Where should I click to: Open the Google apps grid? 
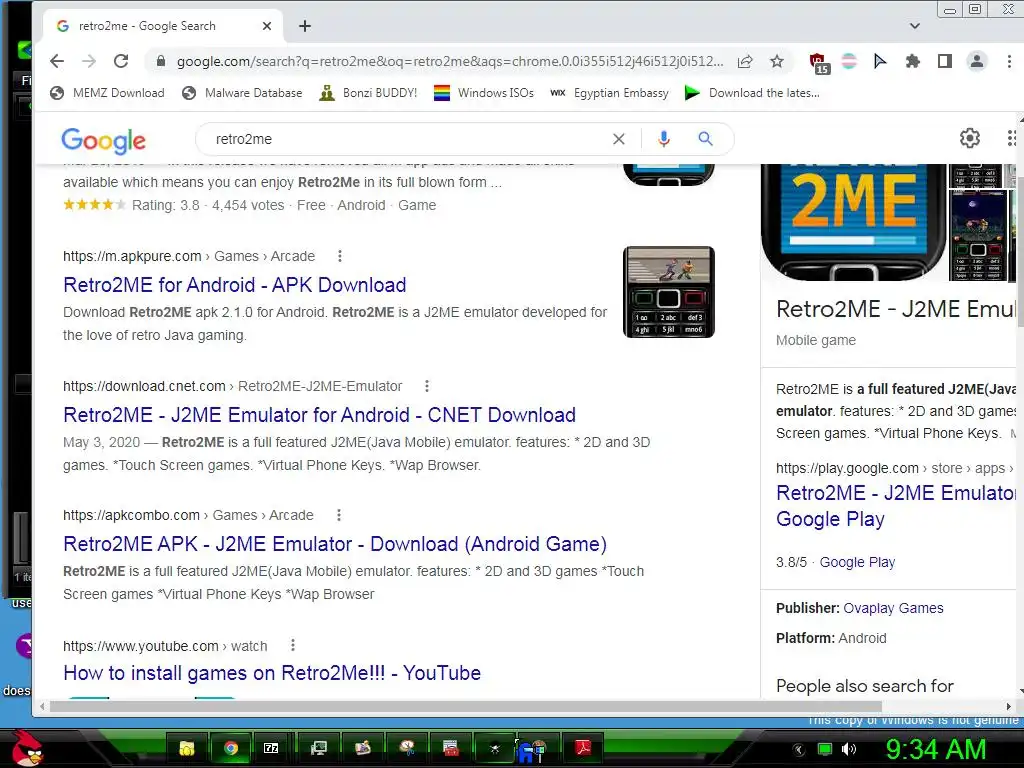click(1012, 138)
